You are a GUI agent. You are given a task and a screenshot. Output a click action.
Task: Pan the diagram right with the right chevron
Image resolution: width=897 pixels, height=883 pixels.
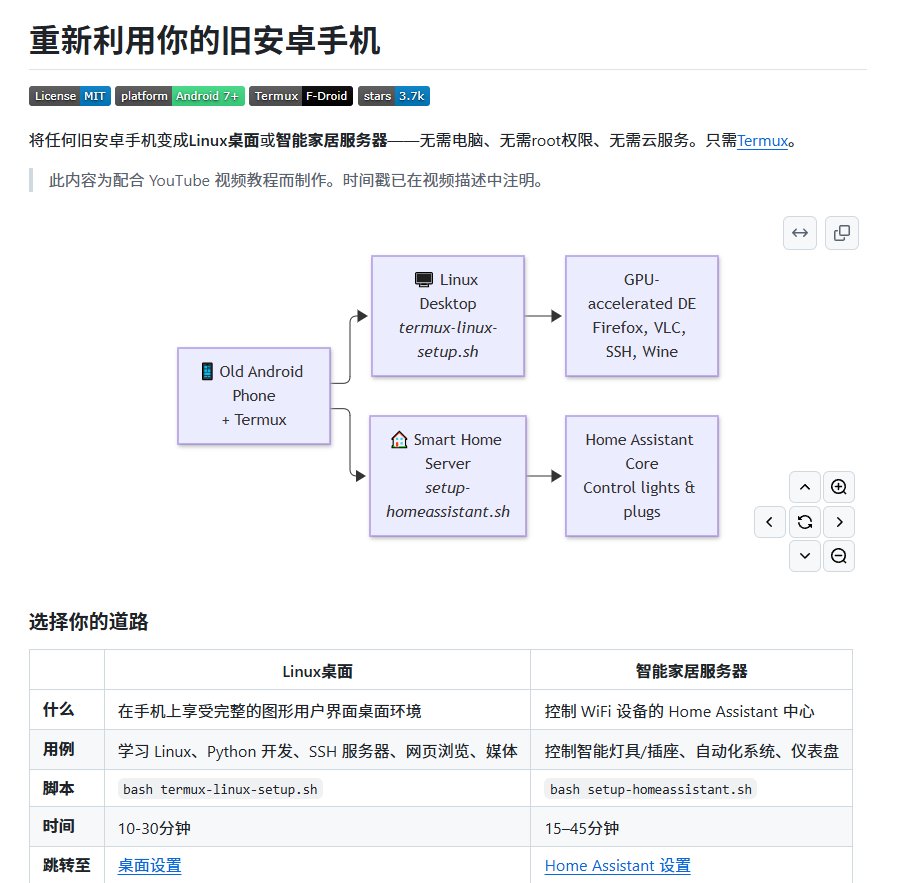coord(839,522)
